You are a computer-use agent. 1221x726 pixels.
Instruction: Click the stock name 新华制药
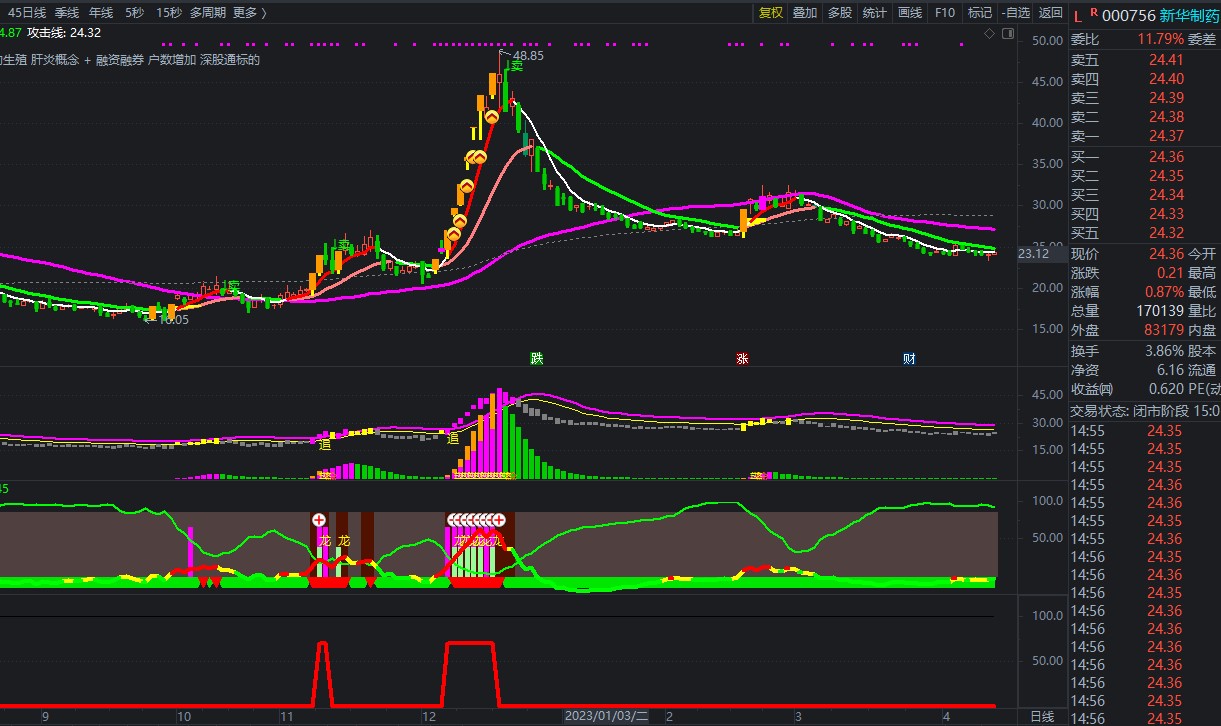point(1190,16)
